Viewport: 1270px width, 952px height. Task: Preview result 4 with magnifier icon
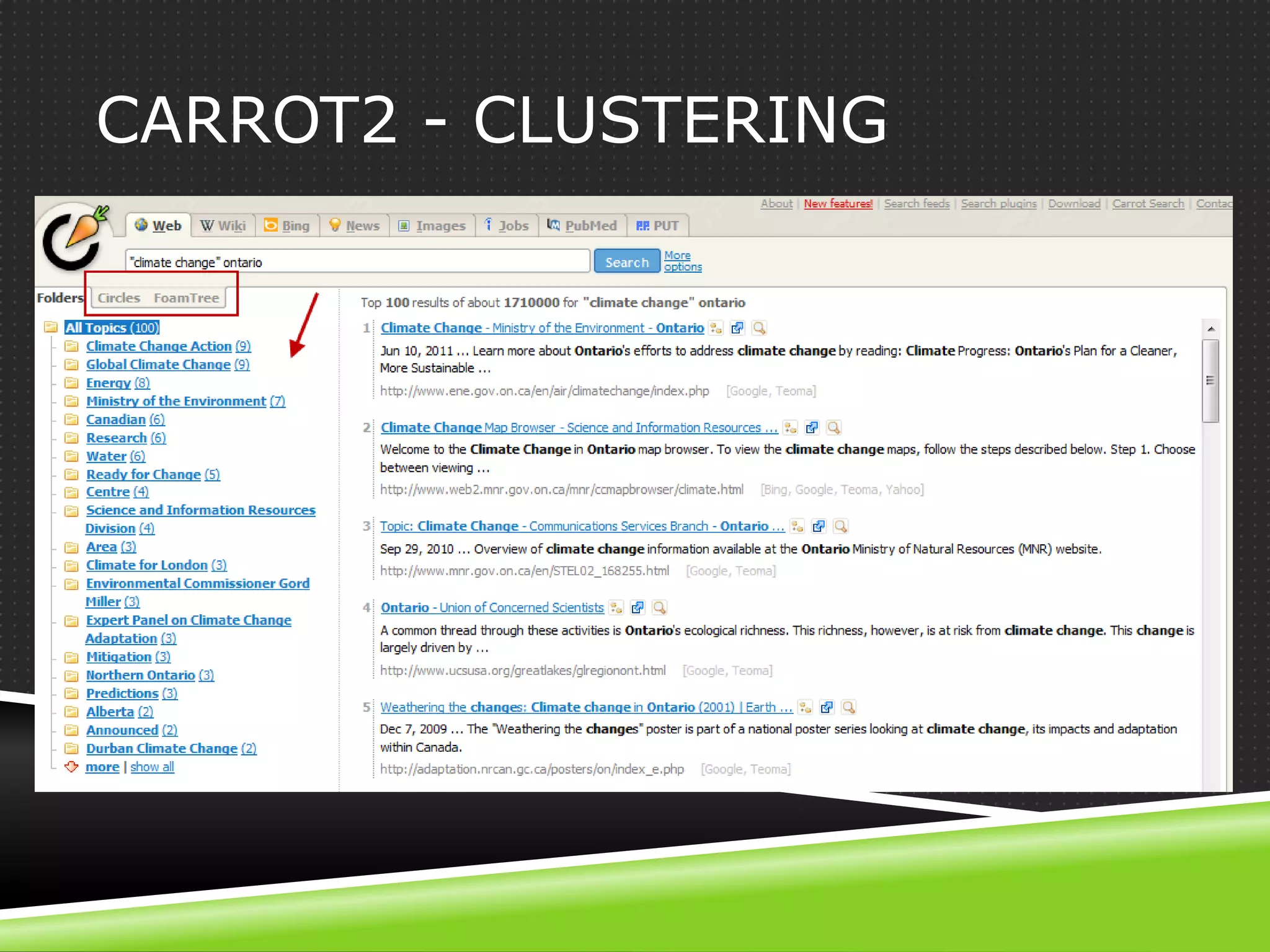point(659,607)
